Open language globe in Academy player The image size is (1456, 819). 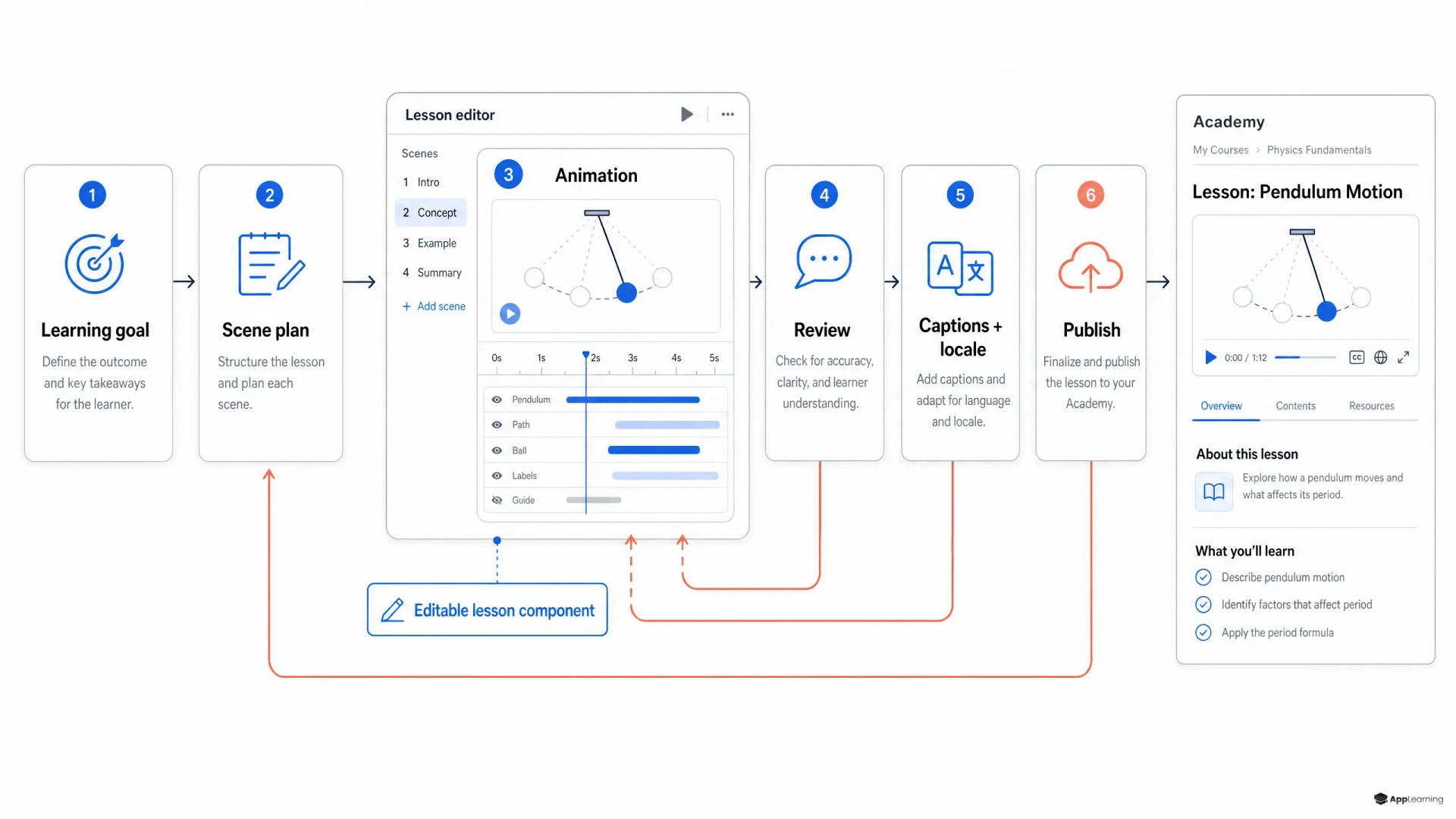pyautogui.click(x=1381, y=357)
